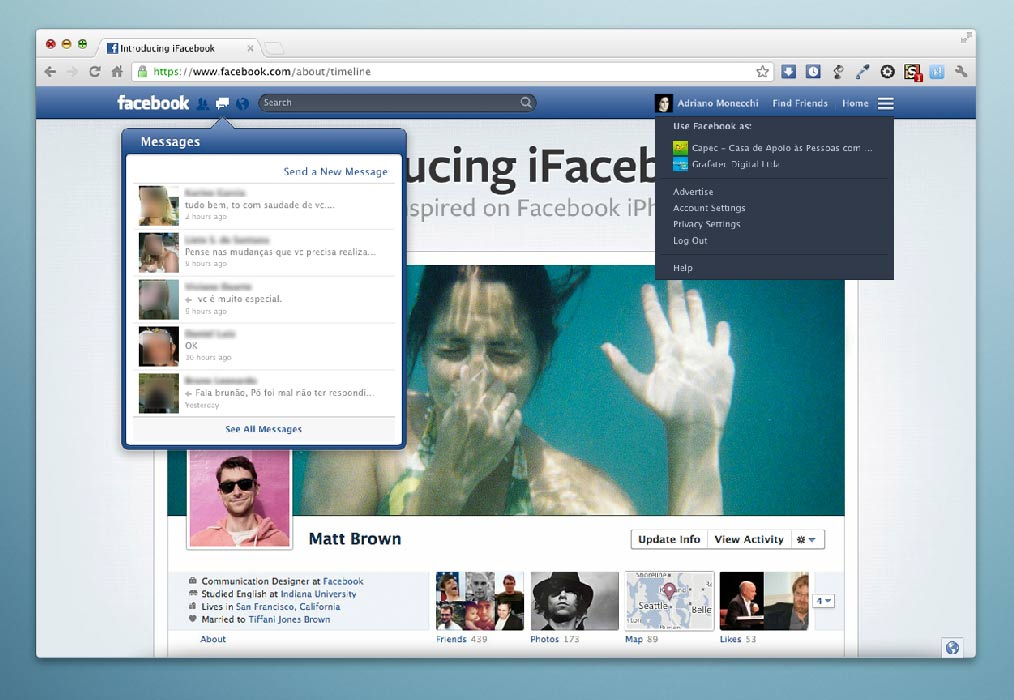Open the browser wrench menu icon

958,71
